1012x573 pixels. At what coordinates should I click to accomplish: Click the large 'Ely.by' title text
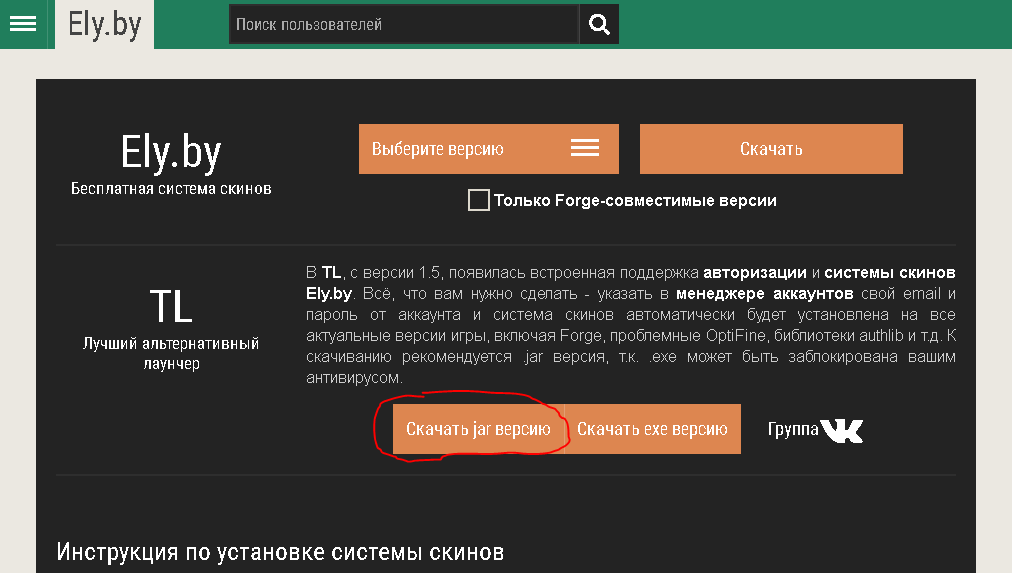(171, 153)
